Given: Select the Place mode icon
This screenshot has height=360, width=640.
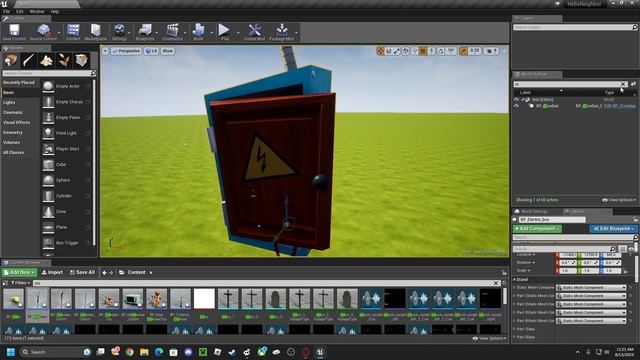Looking at the screenshot, I should click(11, 60).
